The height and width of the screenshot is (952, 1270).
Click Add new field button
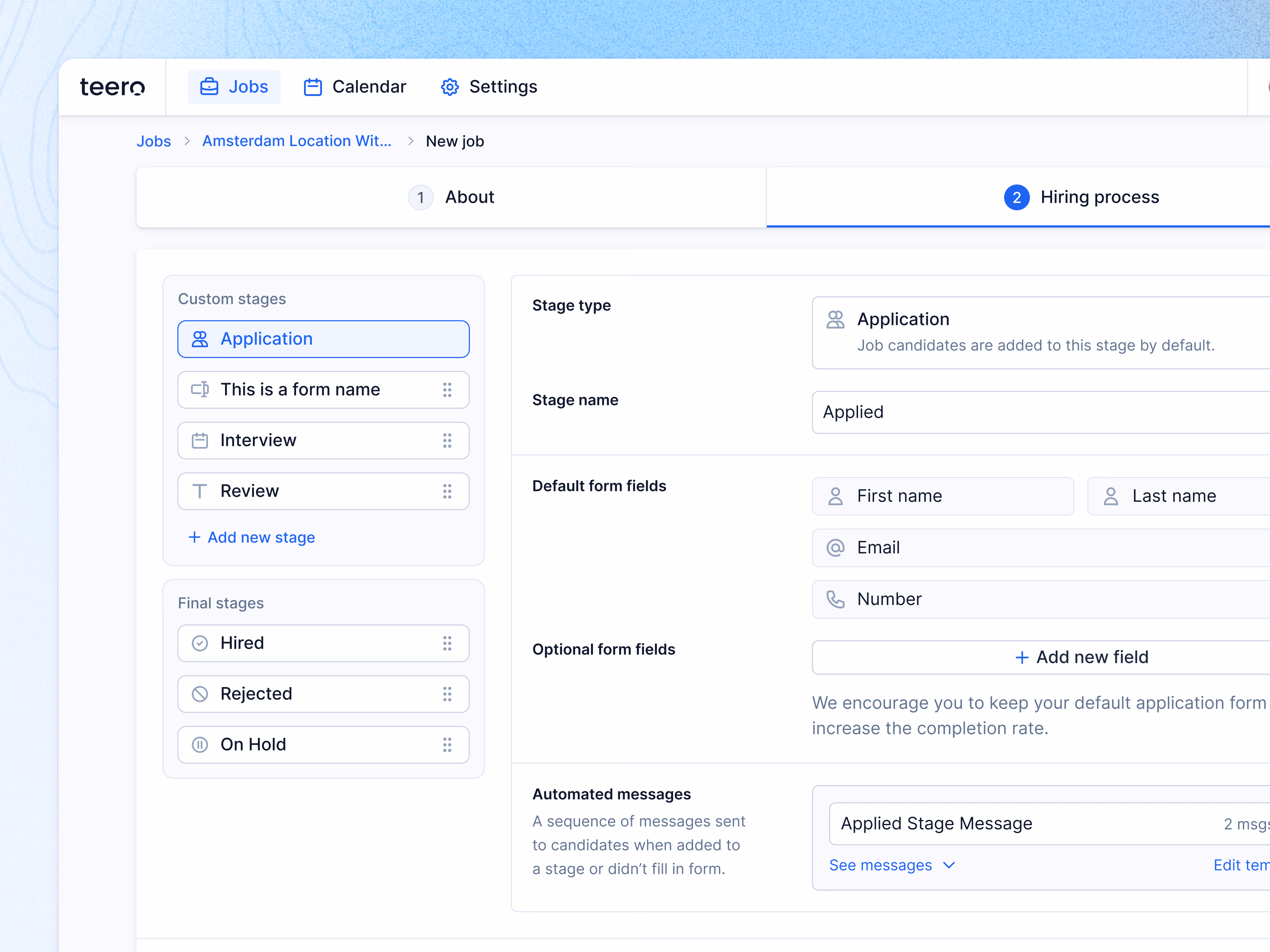coord(1041,657)
